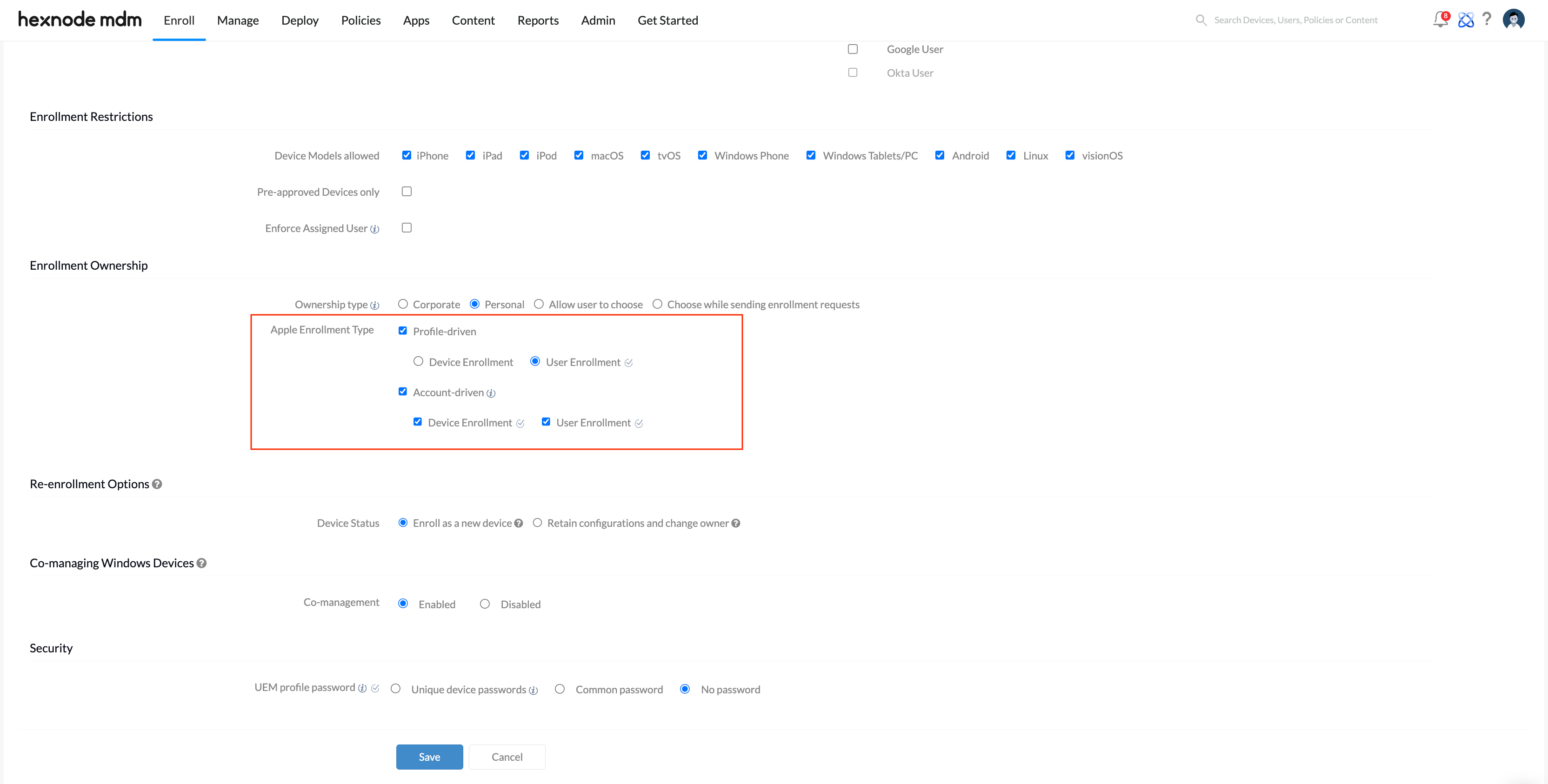Select Corporate ownership type
The height and width of the screenshot is (784, 1548).
click(x=403, y=304)
